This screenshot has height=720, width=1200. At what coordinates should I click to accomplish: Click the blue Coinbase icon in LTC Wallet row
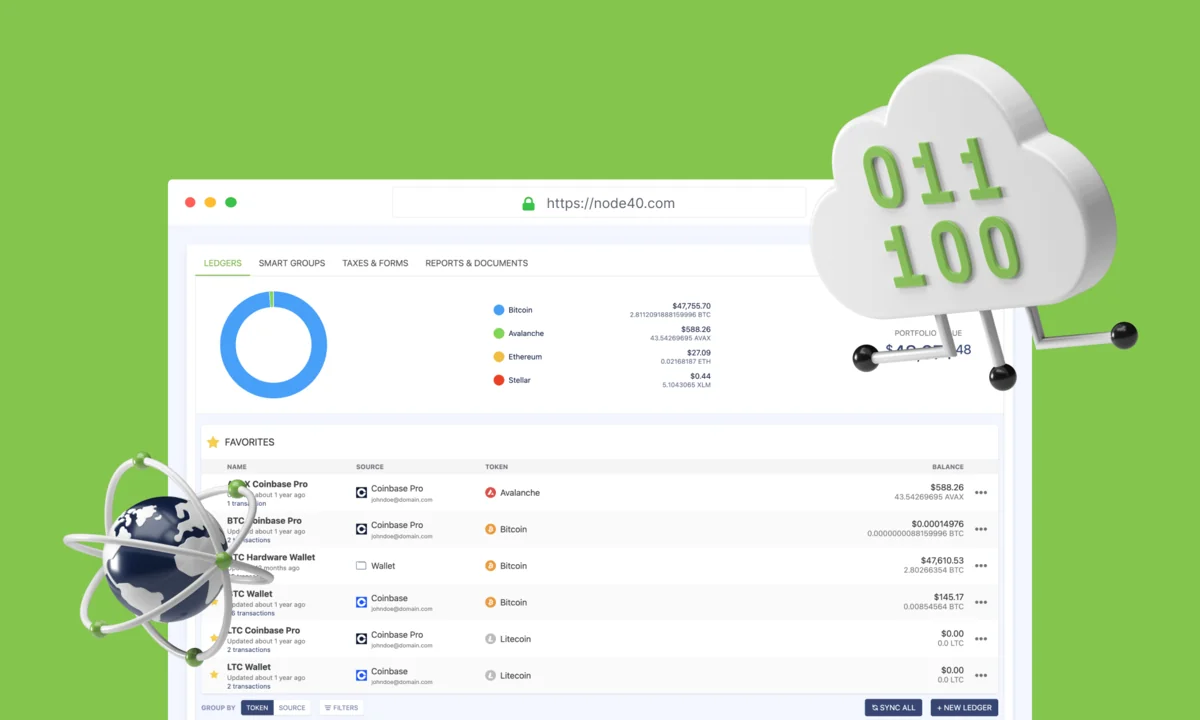(x=361, y=676)
